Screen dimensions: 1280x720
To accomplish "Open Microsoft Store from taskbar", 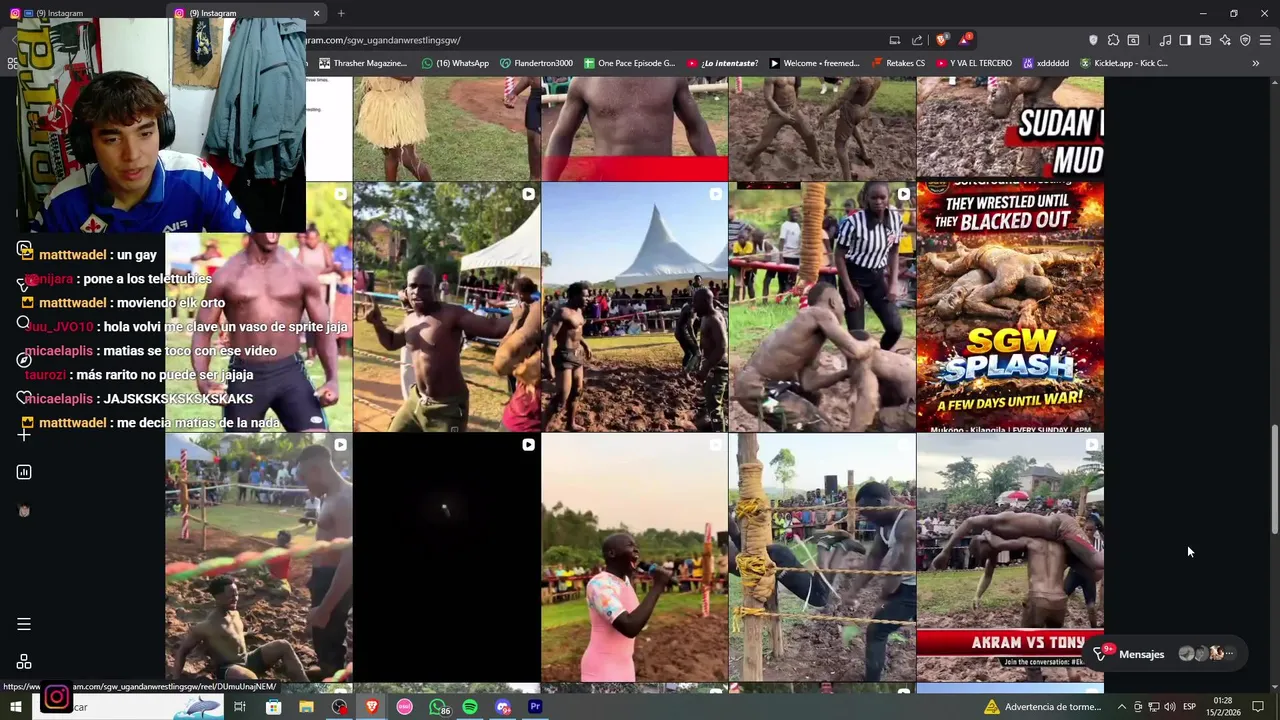I will point(274,707).
